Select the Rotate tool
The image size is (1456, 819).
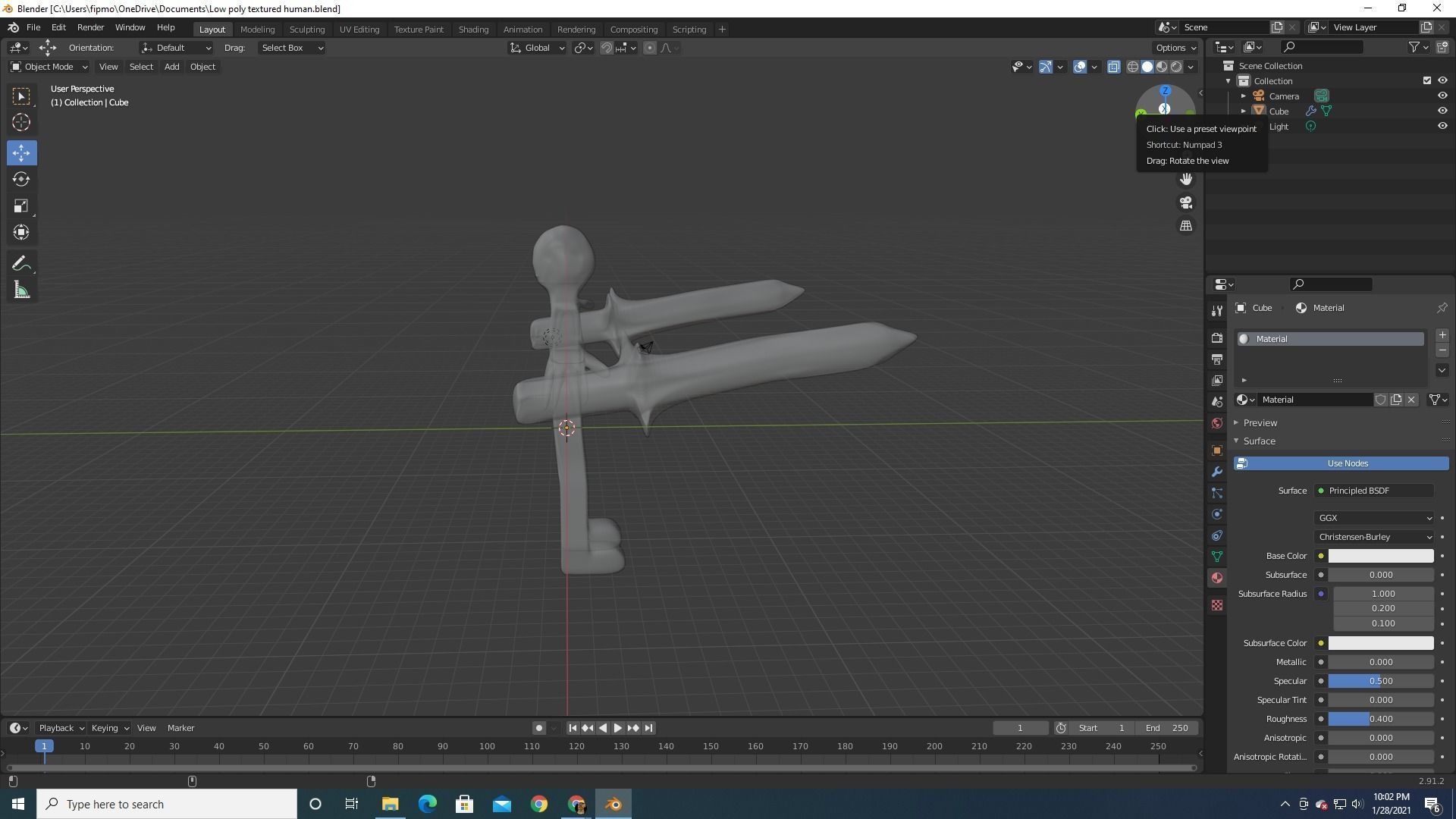(21, 180)
